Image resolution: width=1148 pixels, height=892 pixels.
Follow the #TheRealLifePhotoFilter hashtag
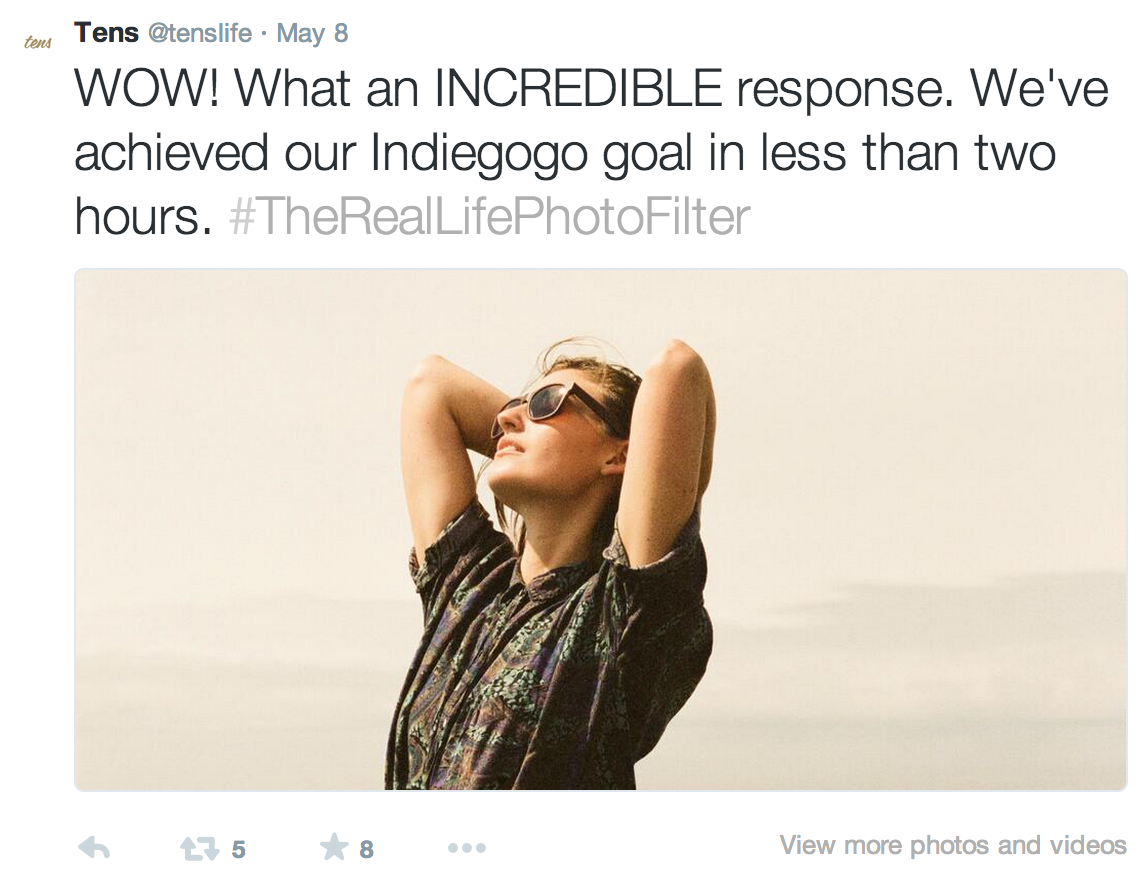pos(489,217)
